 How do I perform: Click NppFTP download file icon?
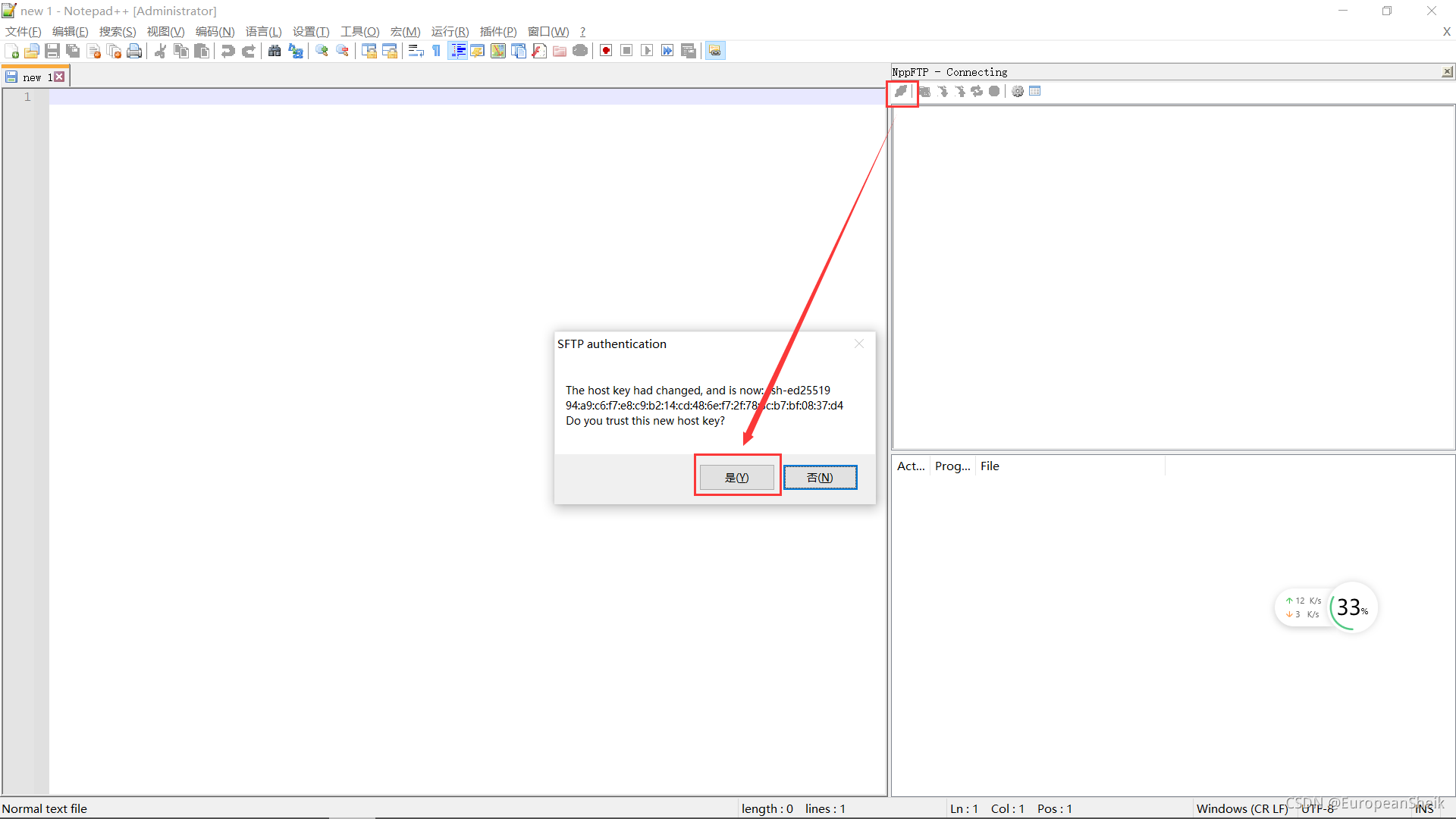[x=943, y=91]
